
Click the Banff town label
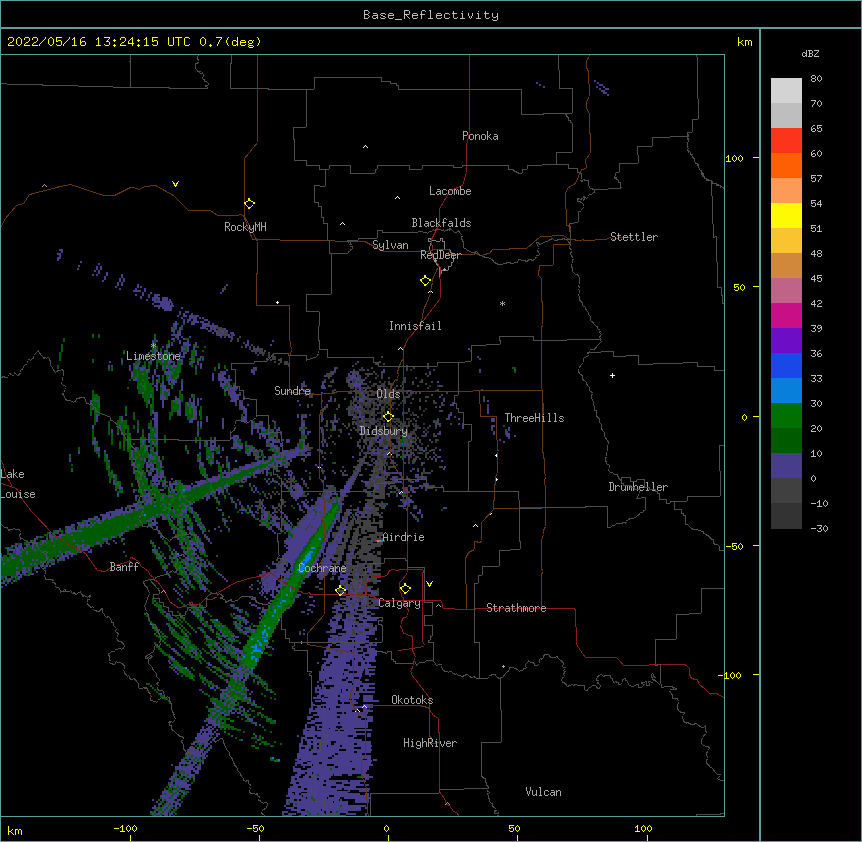124,567
